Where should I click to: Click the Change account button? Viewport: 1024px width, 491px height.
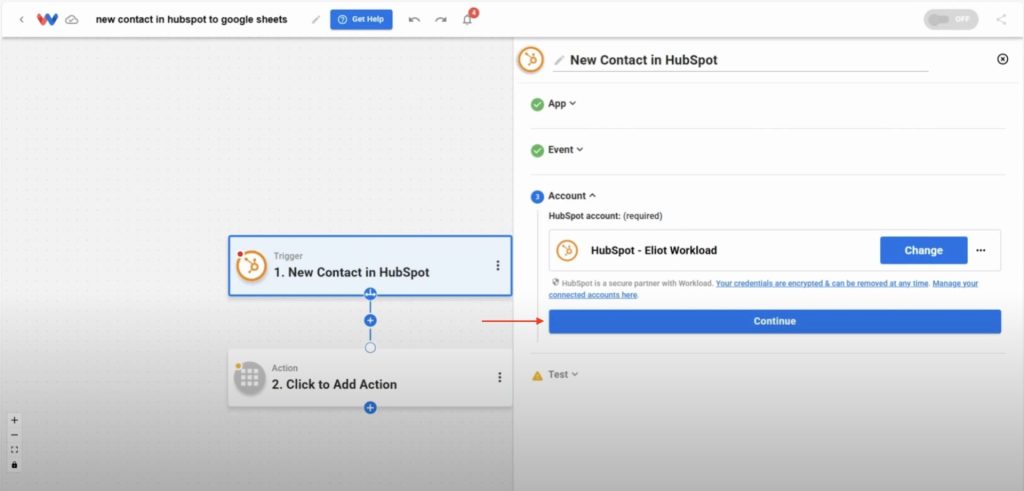coord(923,250)
